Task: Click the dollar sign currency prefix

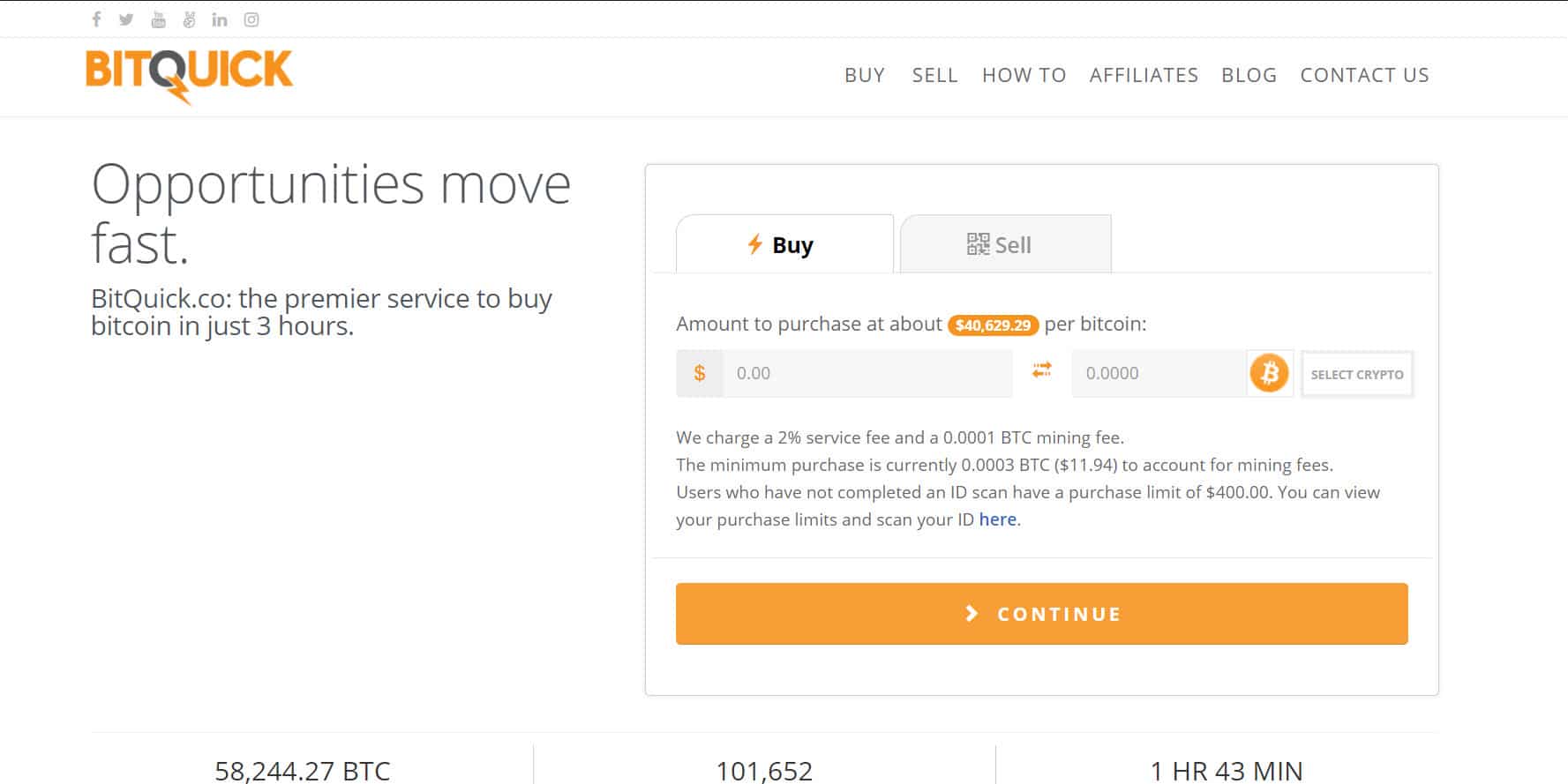Action: tap(700, 373)
